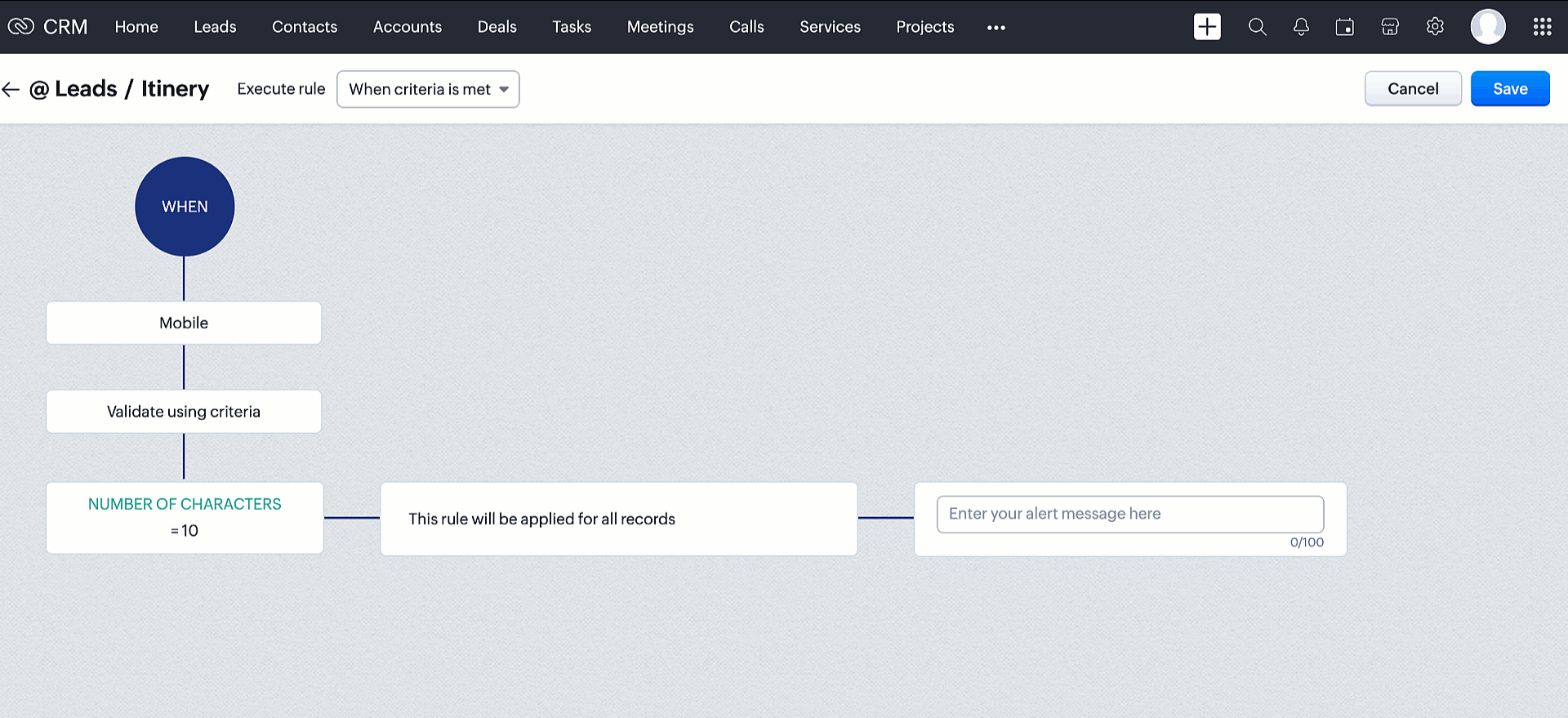Viewport: 1568px width, 718px height.
Task: Open the marketplace store icon
Action: [1390, 27]
